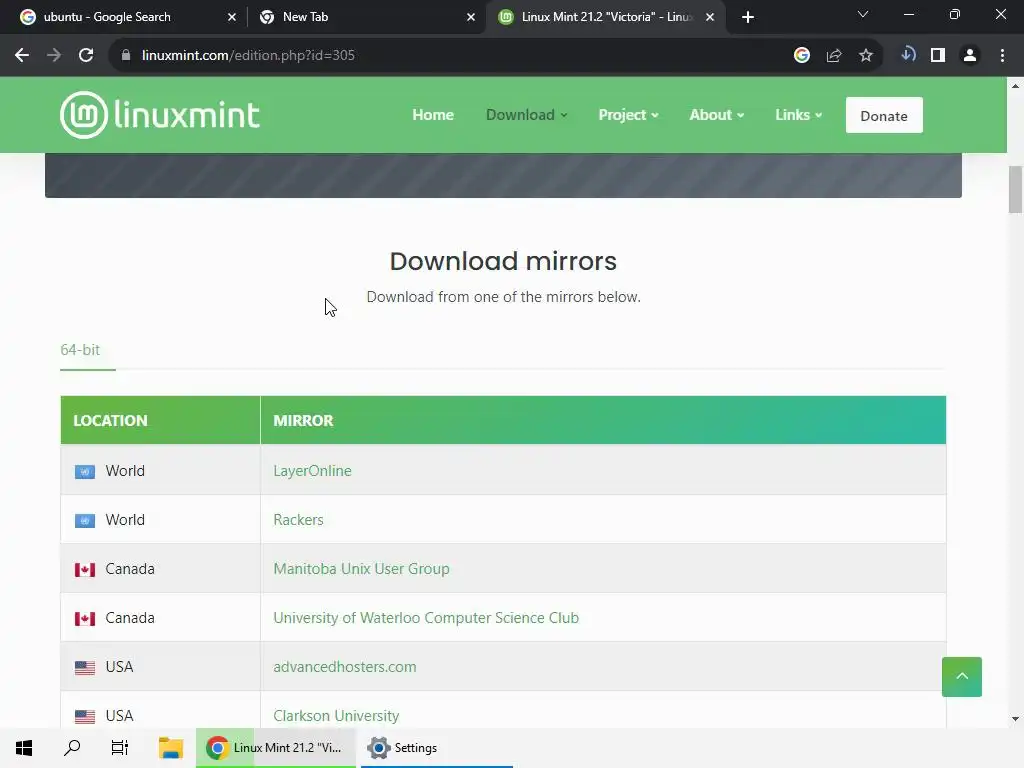Expand the About menu

(716, 115)
